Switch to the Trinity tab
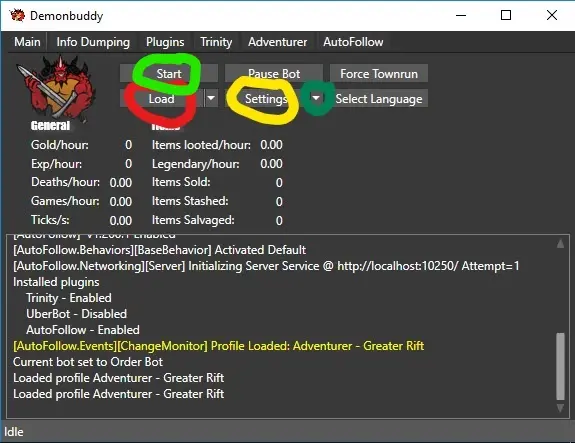 coord(216,42)
